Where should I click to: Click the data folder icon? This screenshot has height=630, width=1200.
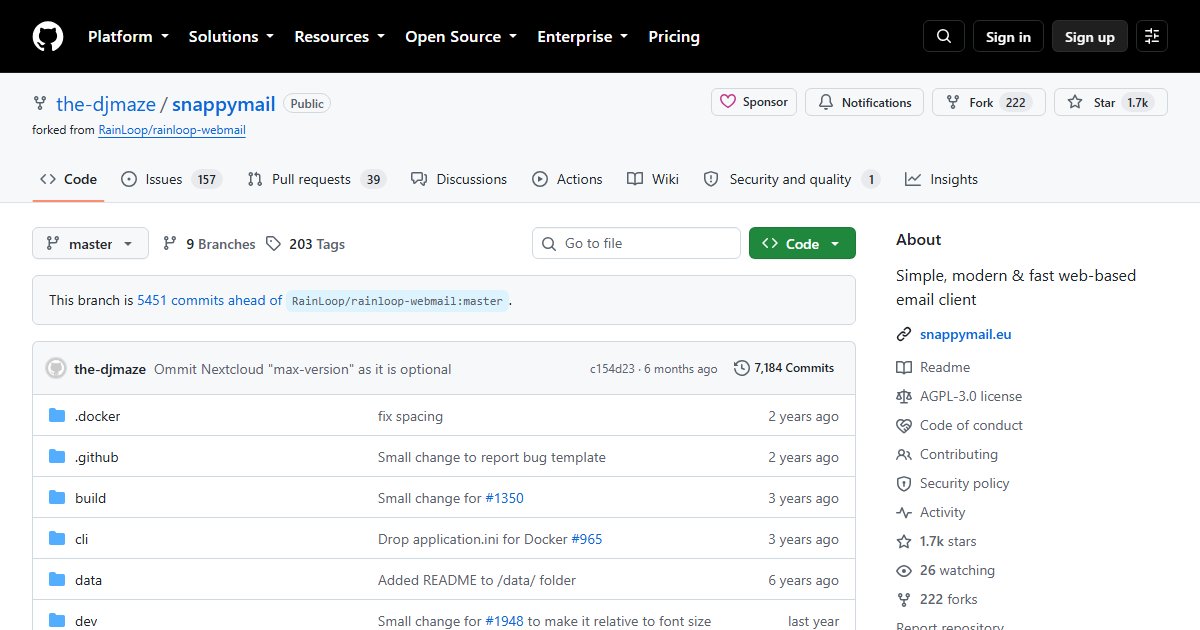tap(57, 580)
